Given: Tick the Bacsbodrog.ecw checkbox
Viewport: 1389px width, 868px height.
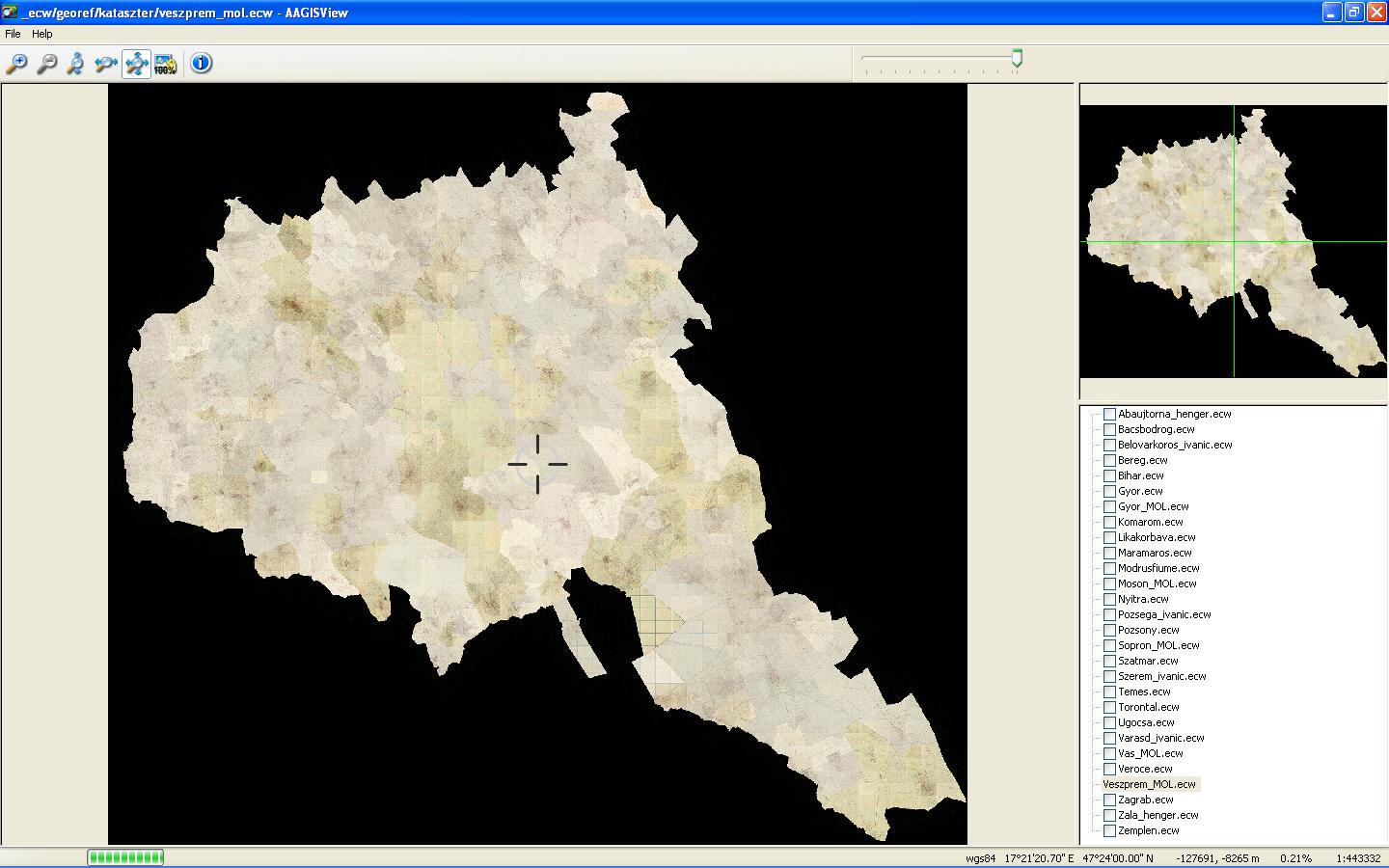Looking at the screenshot, I should [x=1109, y=429].
